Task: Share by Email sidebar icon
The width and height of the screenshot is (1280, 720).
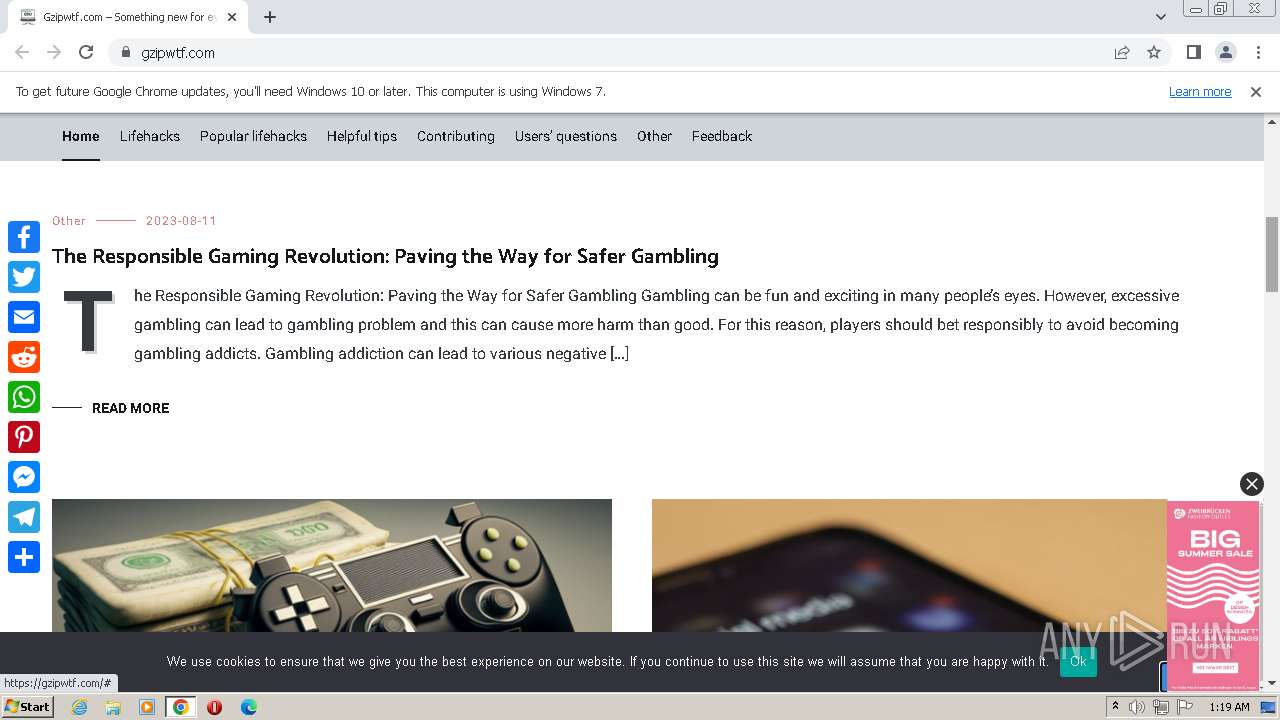Action: click(24, 317)
